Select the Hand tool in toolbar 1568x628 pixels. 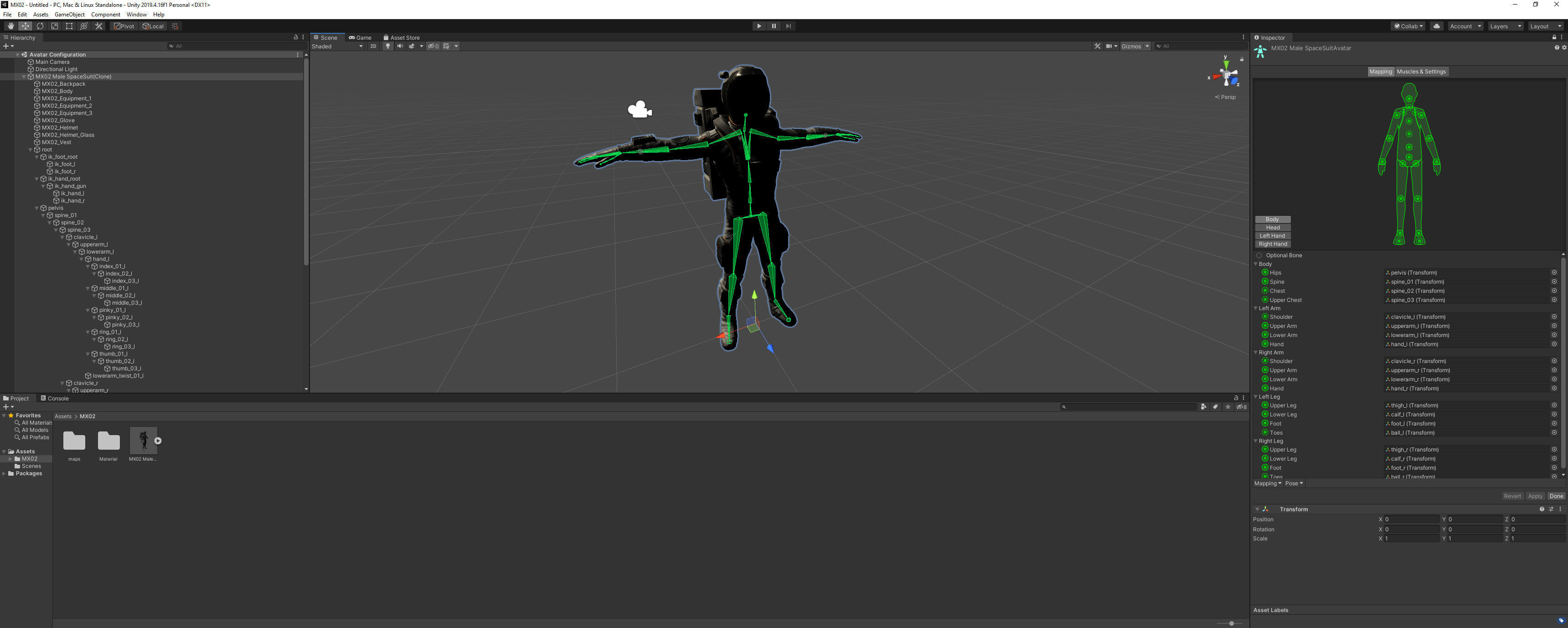pos(10,26)
